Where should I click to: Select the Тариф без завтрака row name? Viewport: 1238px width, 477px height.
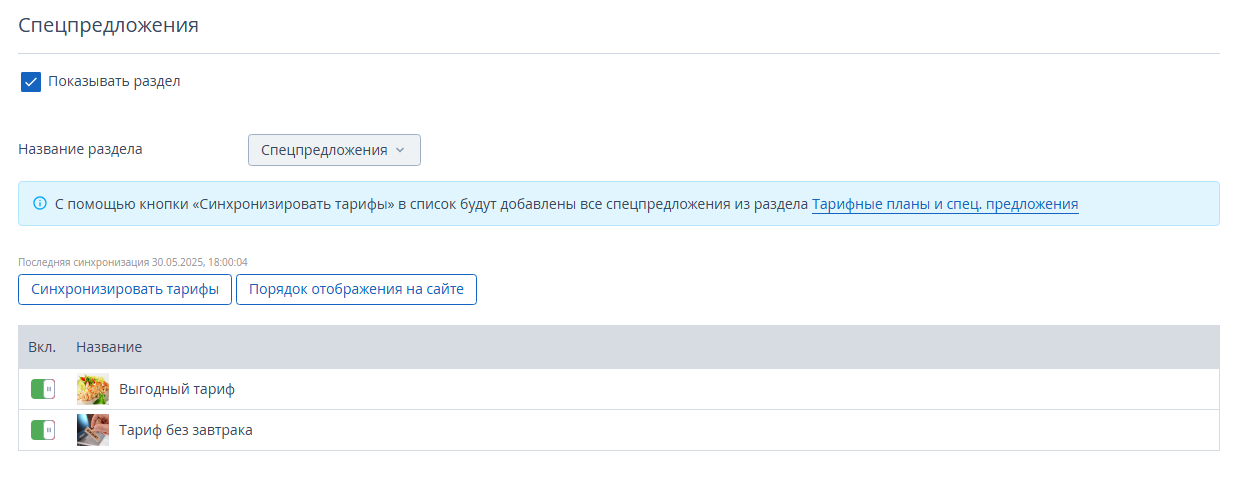186,430
